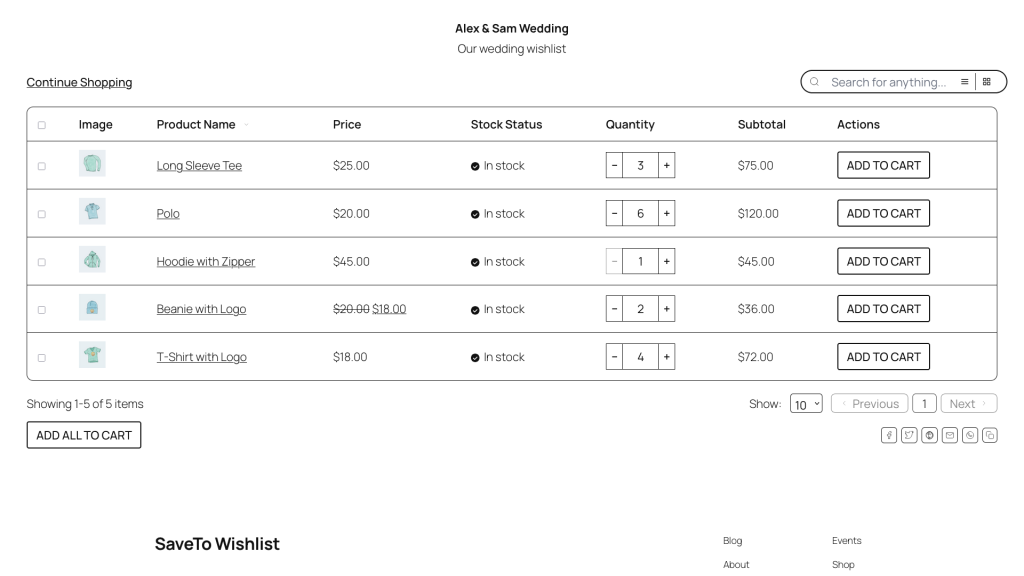
Task: Click the Alex & Sam Wedding title
Action: pos(511,29)
